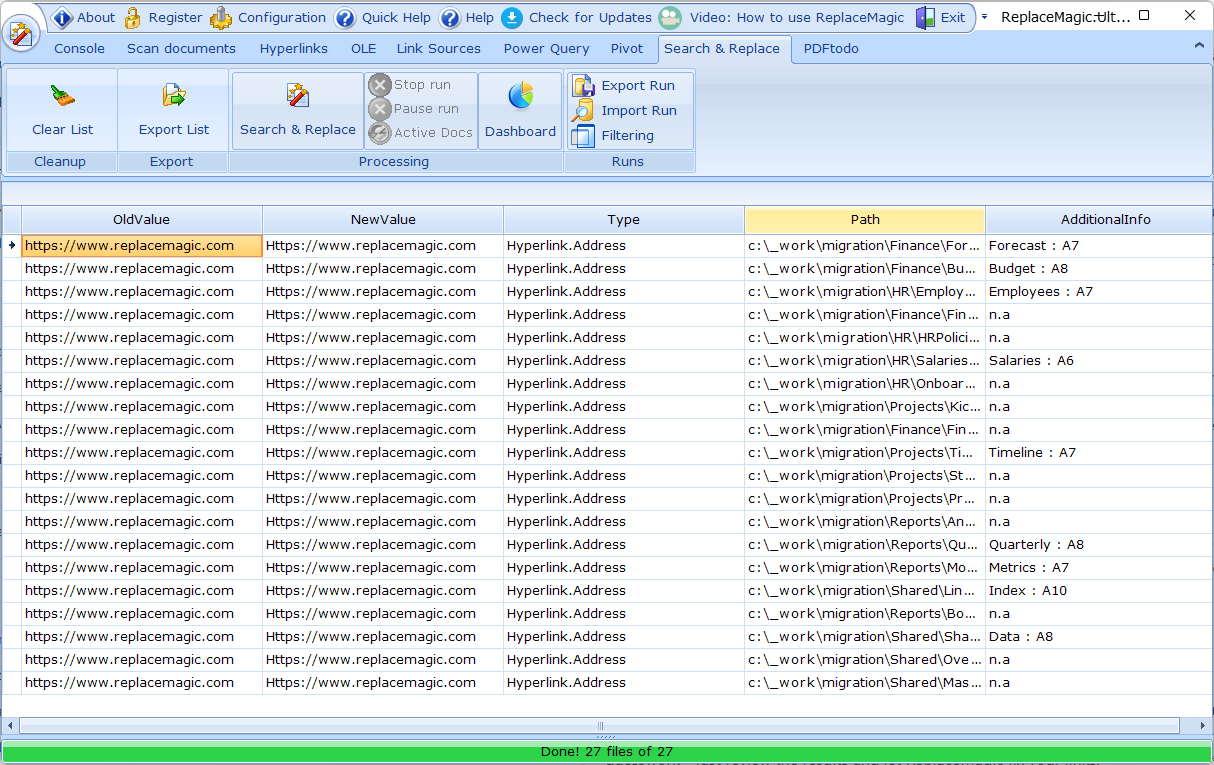Select the 'Quarterly : A8' cell
The height and width of the screenshot is (765, 1214).
click(x=1099, y=545)
